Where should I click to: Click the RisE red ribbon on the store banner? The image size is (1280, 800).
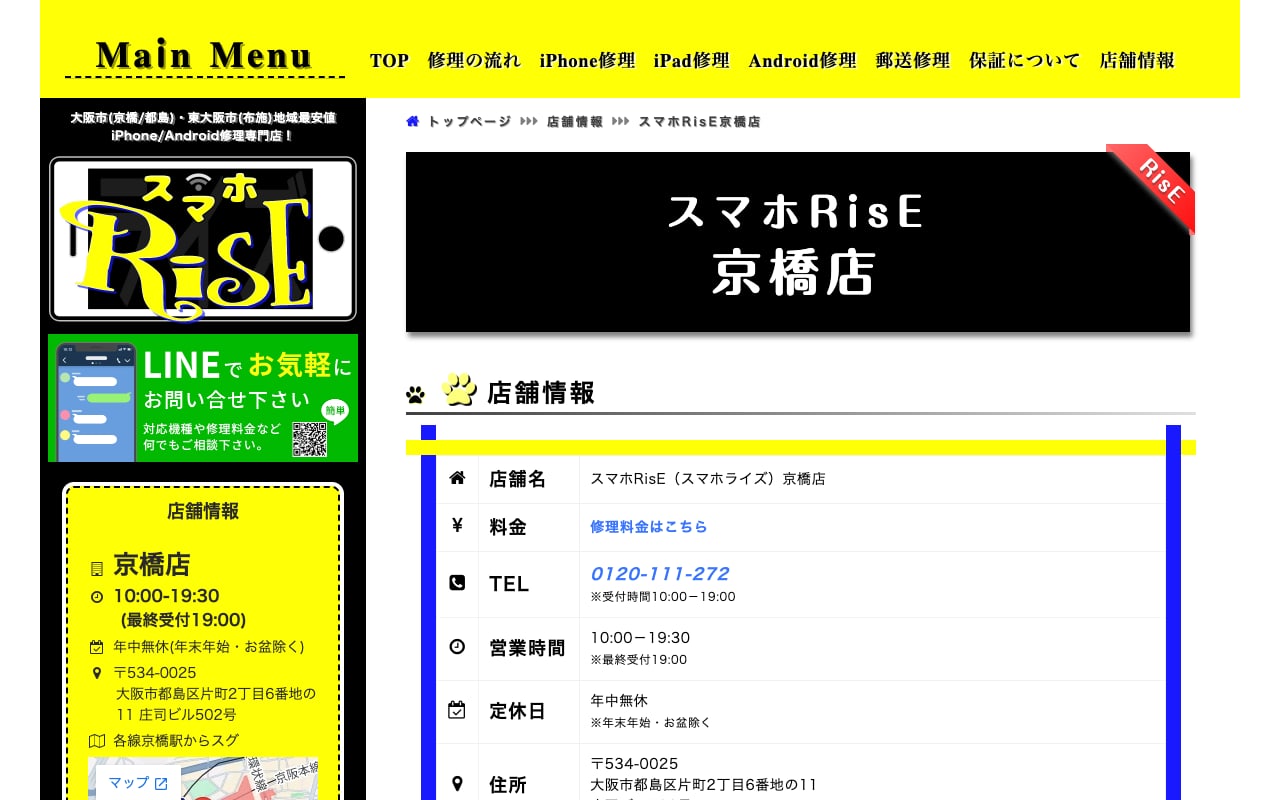(1153, 187)
